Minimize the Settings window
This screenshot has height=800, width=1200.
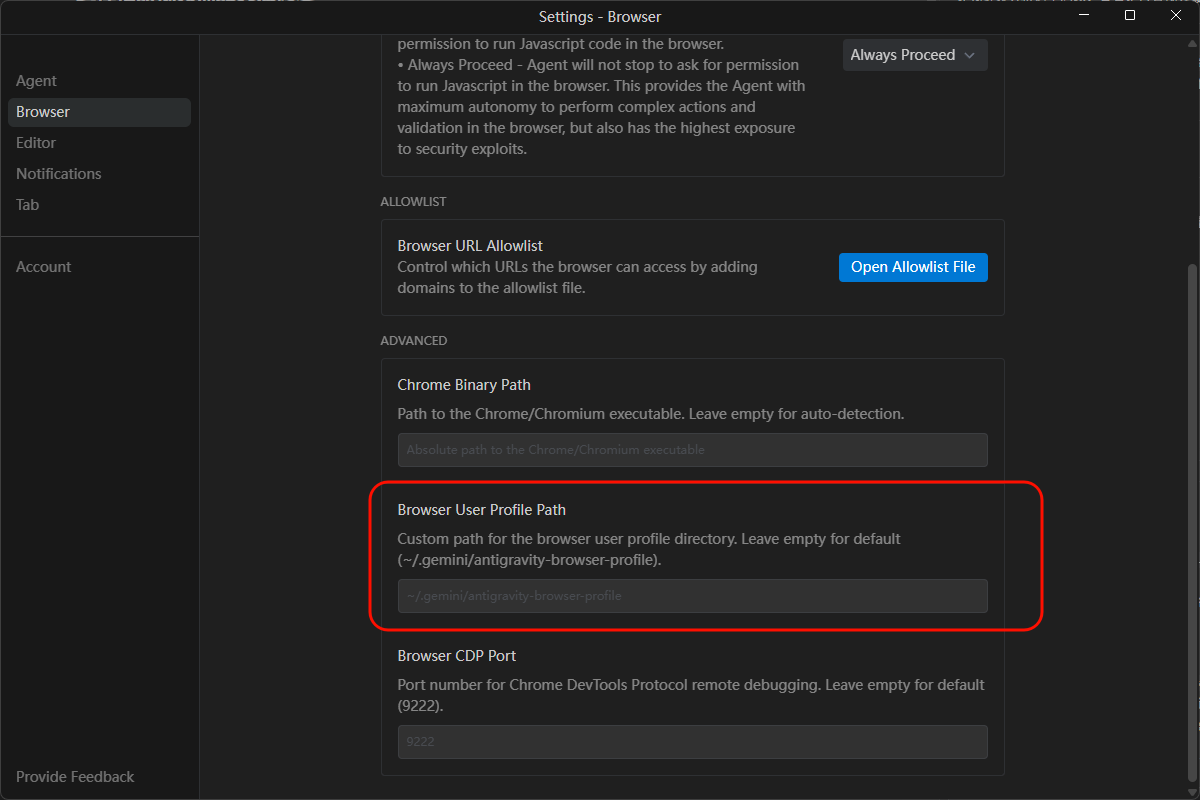(1084, 16)
